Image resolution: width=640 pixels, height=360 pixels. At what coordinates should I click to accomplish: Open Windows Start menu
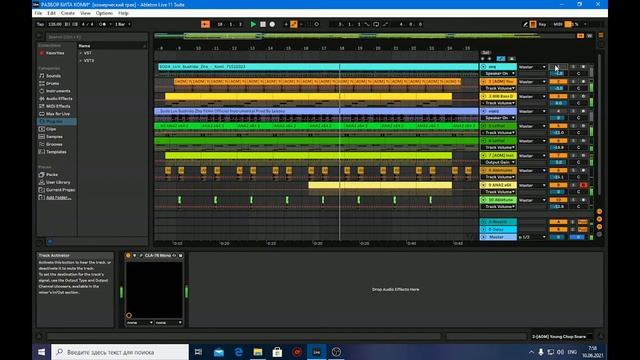click(x=42, y=352)
